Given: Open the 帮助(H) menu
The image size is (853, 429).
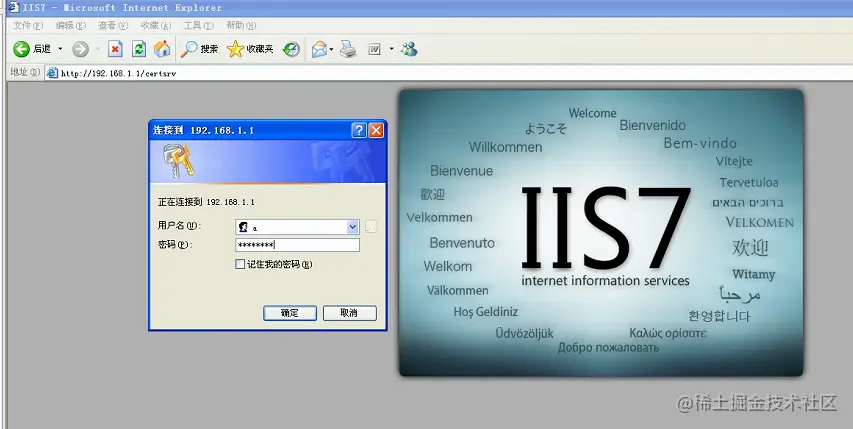Looking at the screenshot, I should tap(241, 26).
